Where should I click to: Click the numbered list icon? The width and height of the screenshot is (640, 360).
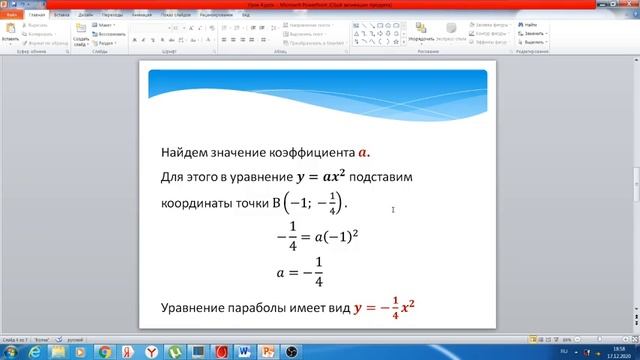(x=237, y=28)
